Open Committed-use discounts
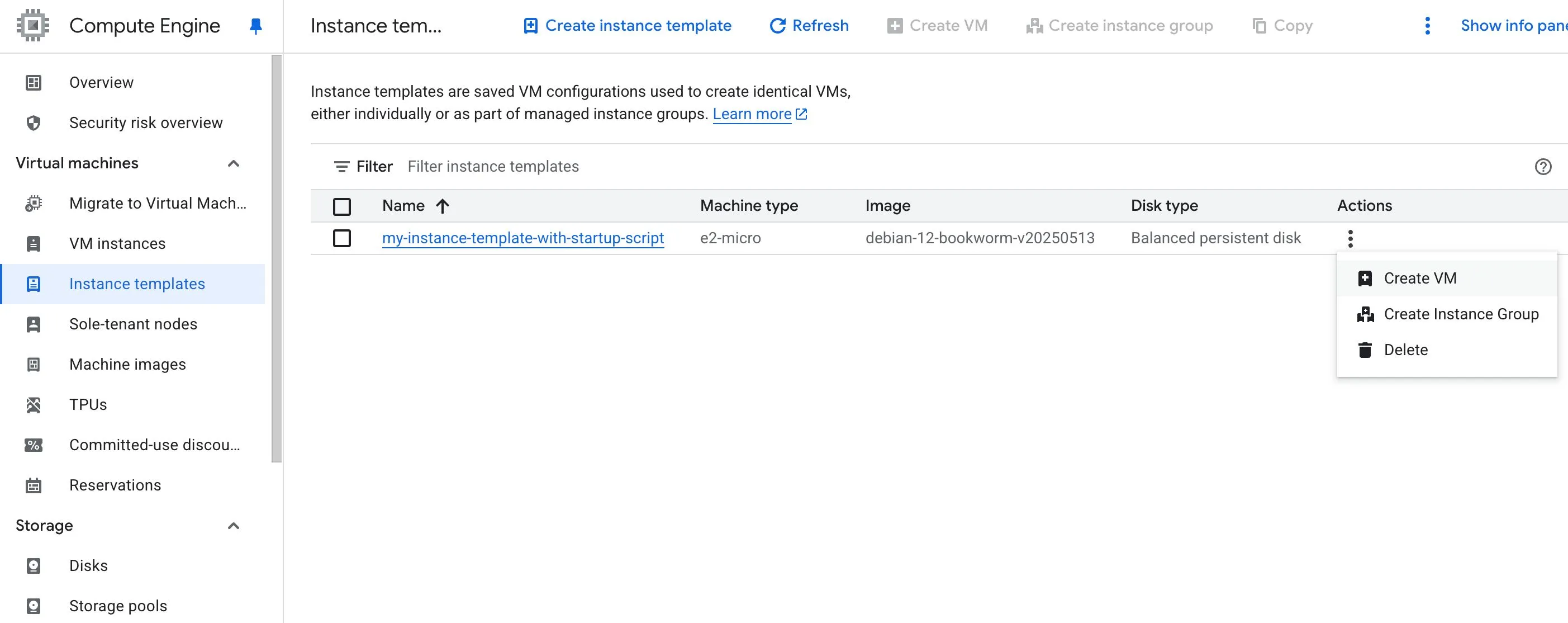The image size is (1568, 623). tap(132, 445)
